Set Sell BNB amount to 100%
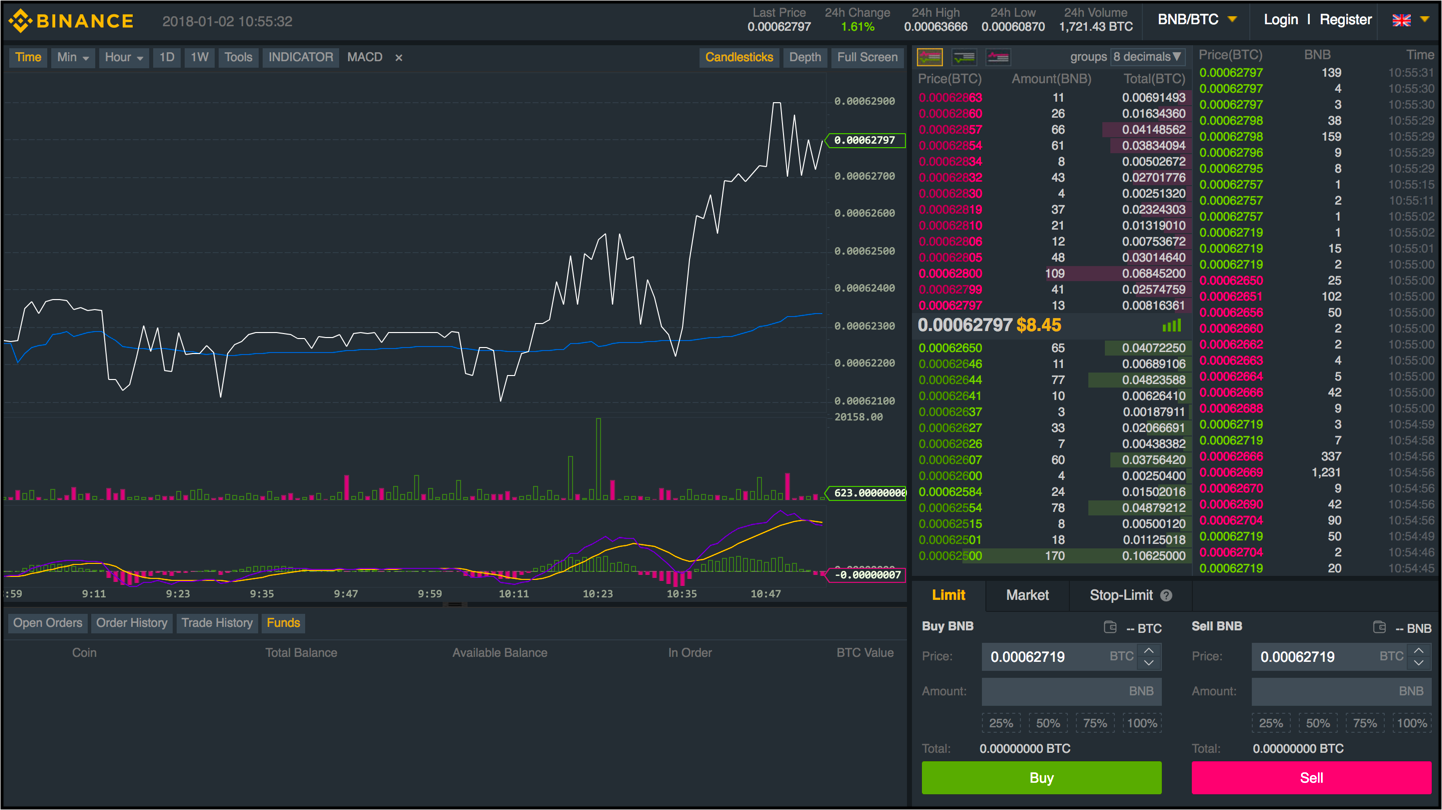This screenshot has height=810, width=1442. 1412,723
